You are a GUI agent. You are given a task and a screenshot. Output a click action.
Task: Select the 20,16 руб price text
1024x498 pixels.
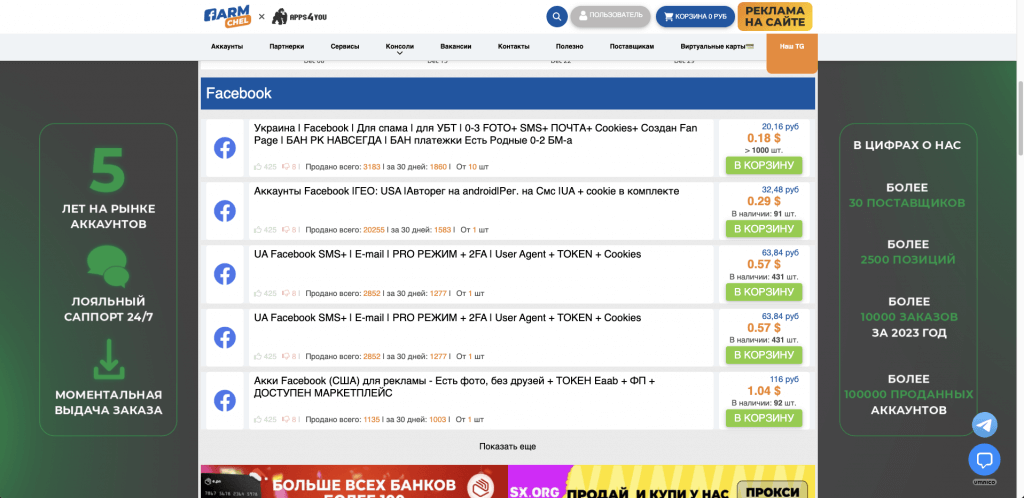(x=780, y=127)
